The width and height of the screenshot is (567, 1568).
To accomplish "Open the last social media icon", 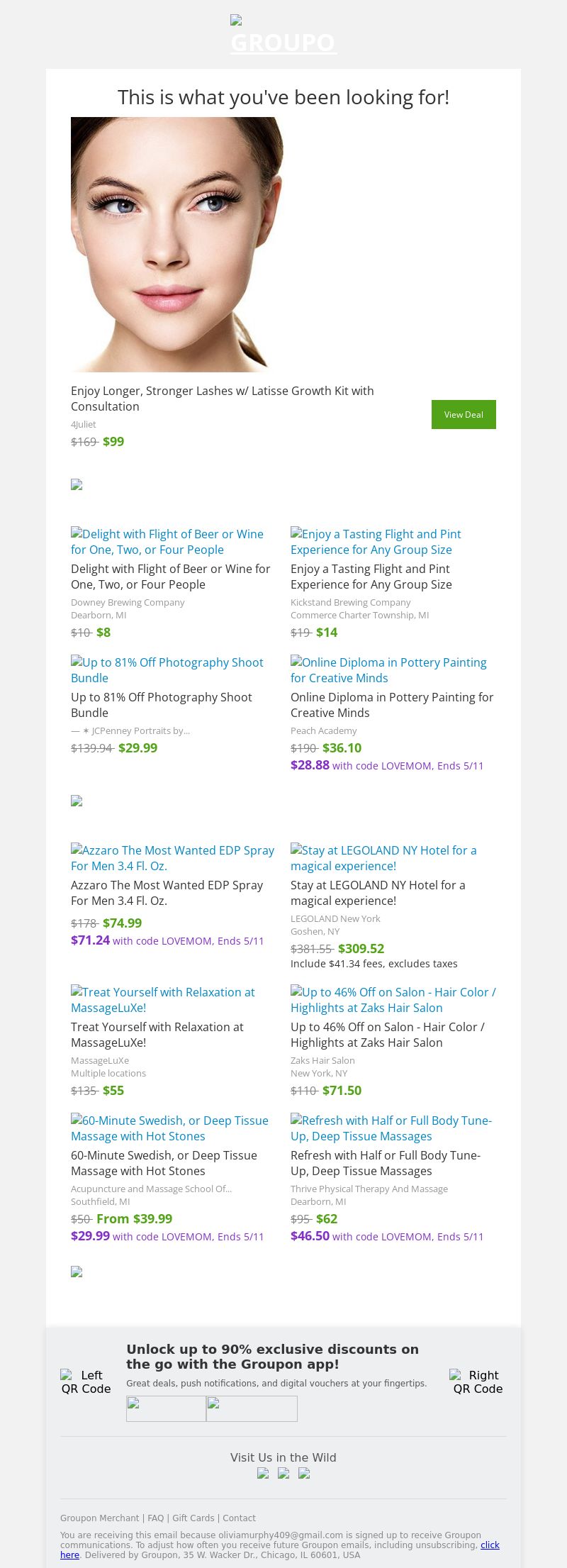I will tap(304, 1473).
